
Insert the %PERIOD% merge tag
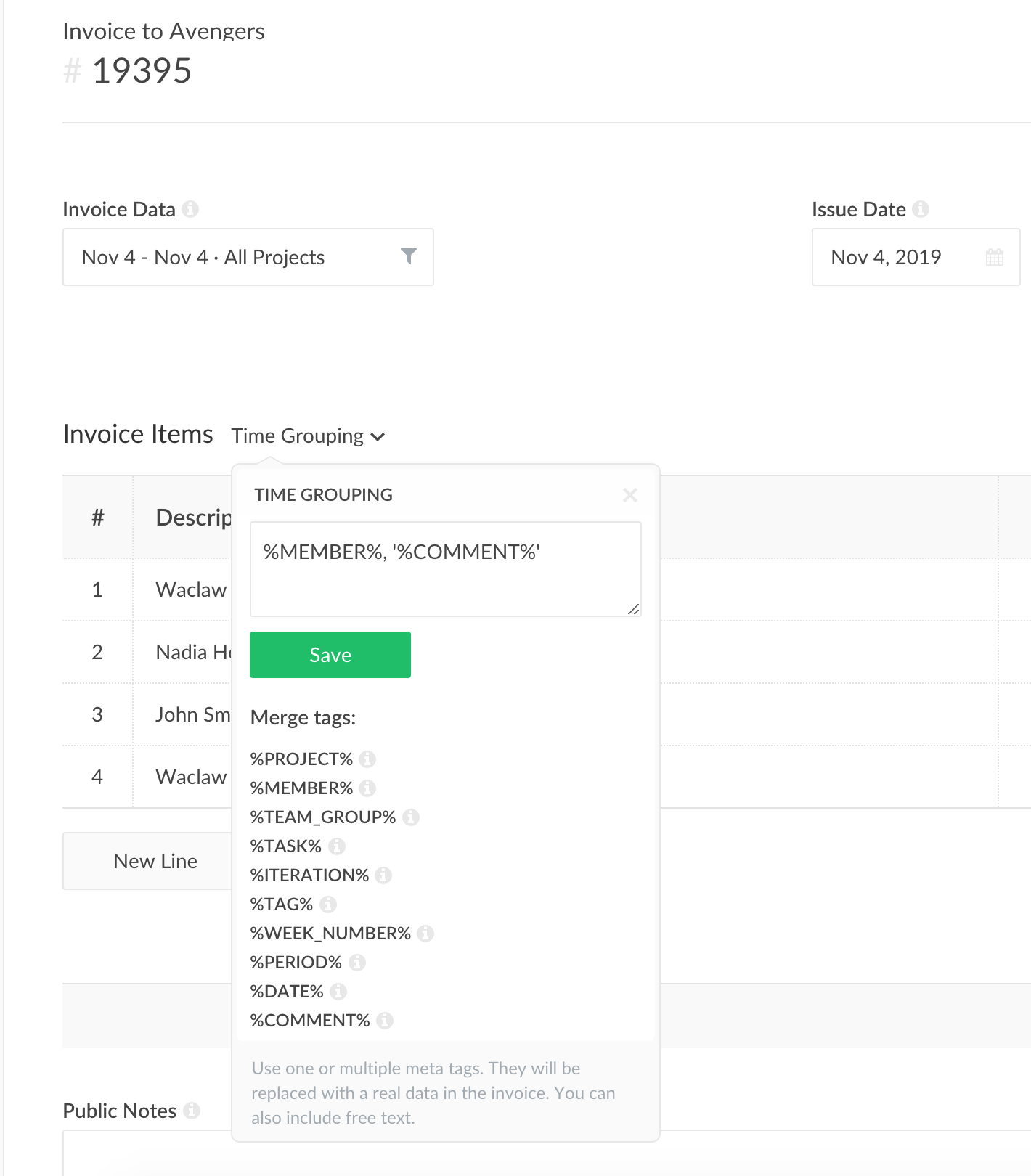coord(296,963)
